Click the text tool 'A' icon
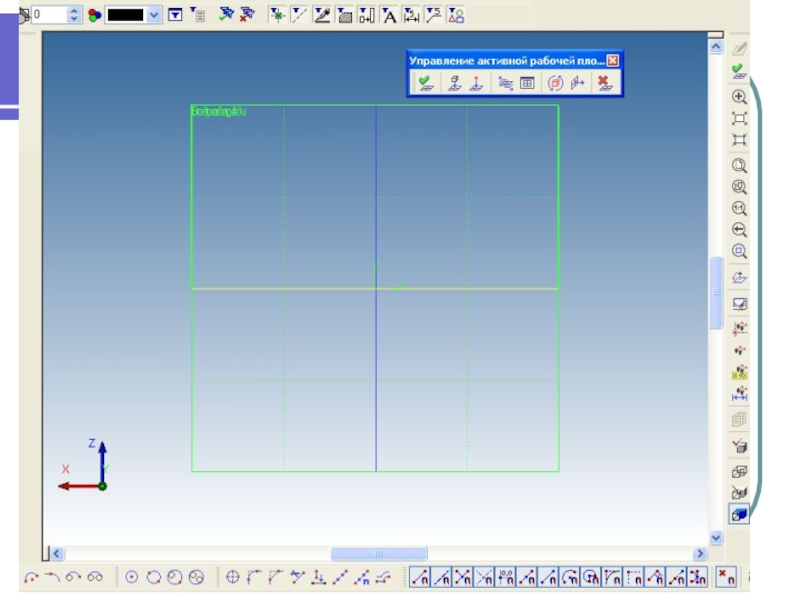This screenshot has height=600, width=800. tap(389, 15)
